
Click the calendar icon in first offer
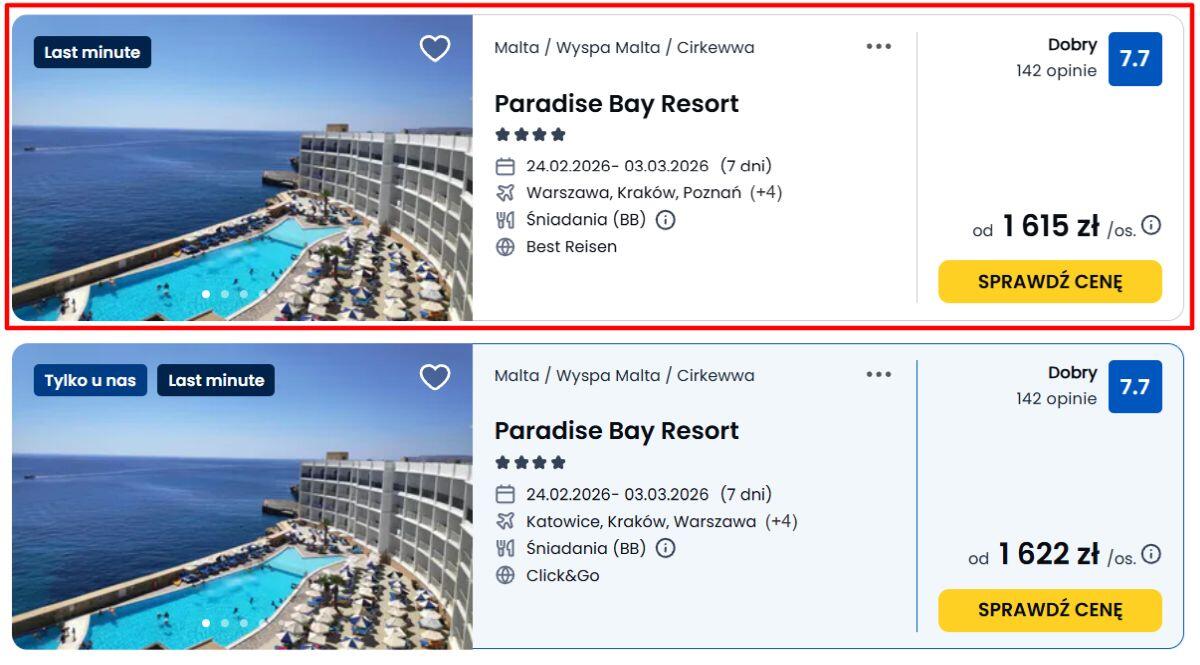pyautogui.click(x=505, y=167)
